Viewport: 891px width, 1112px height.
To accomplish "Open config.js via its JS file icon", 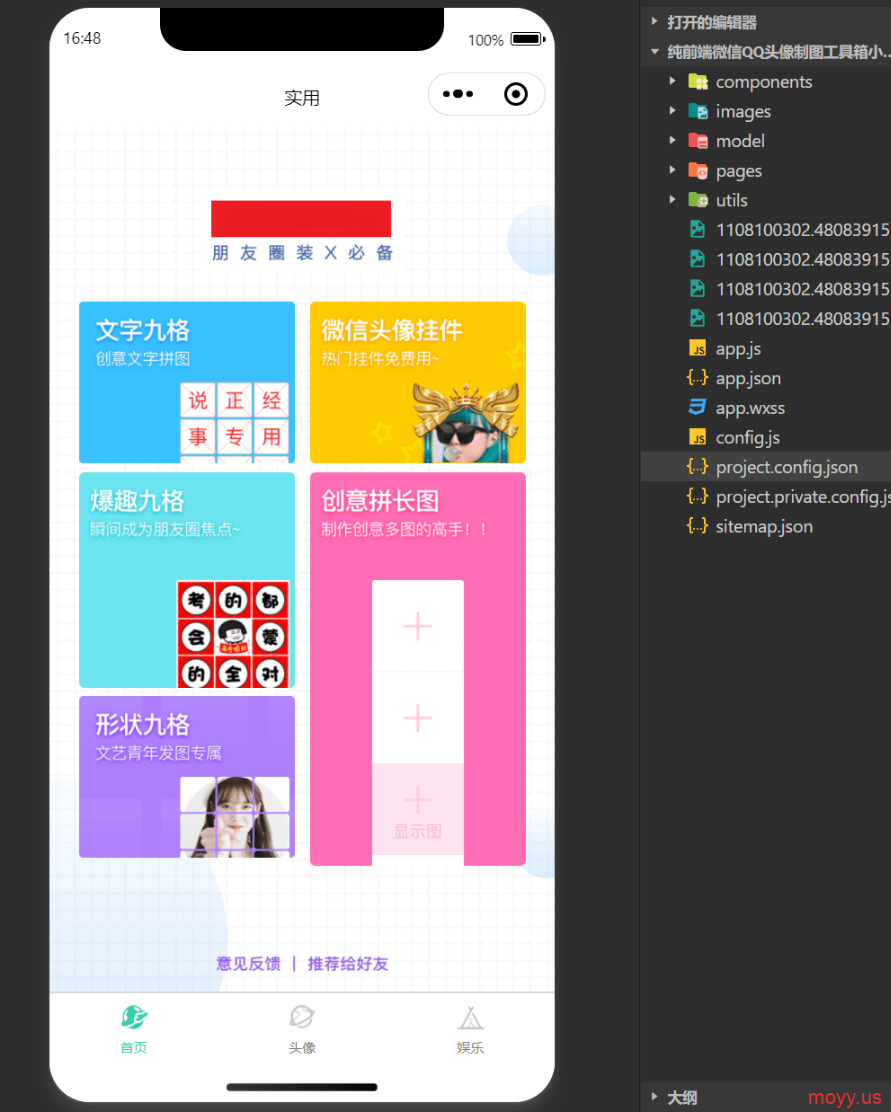I will (x=697, y=438).
